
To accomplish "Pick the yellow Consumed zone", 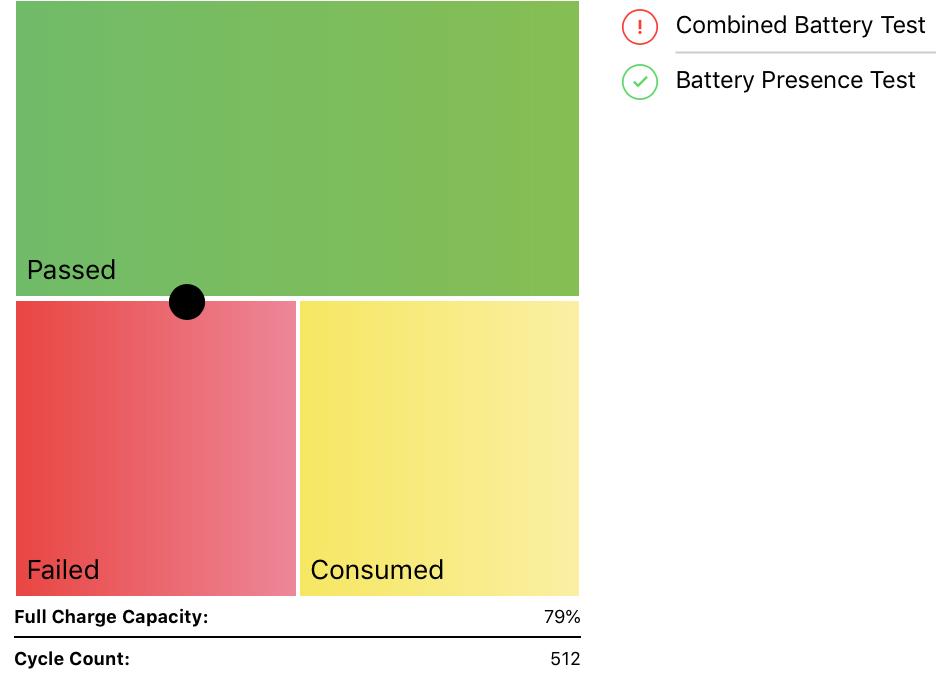I will pos(439,440).
